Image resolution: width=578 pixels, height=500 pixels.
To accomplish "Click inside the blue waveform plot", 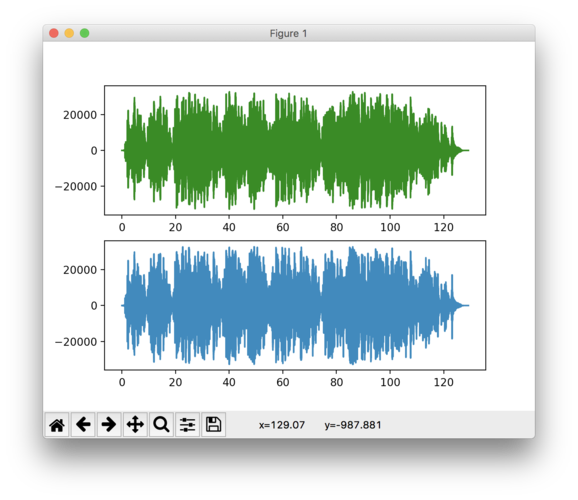I will click(295, 305).
